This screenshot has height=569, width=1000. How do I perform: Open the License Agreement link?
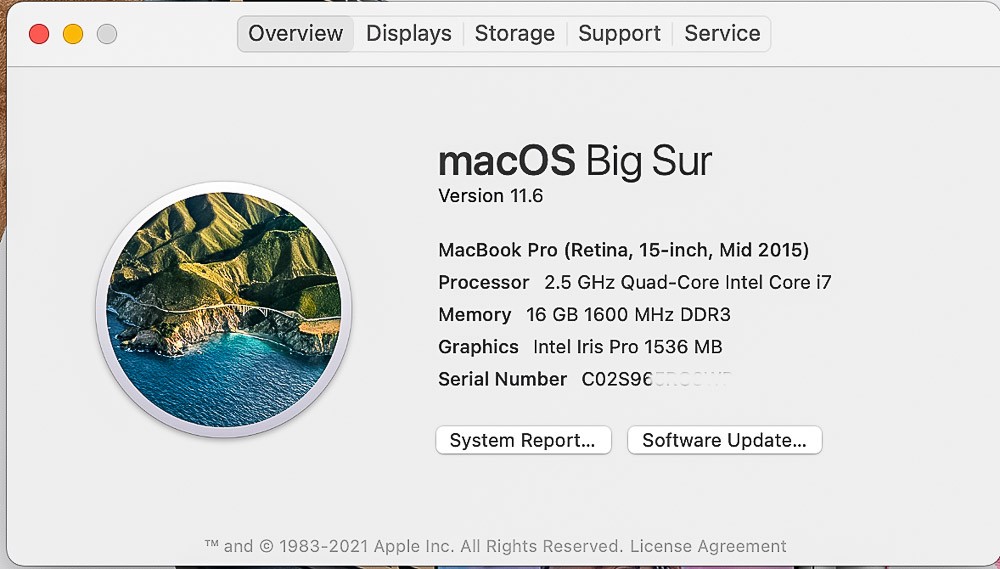click(708, 546)
